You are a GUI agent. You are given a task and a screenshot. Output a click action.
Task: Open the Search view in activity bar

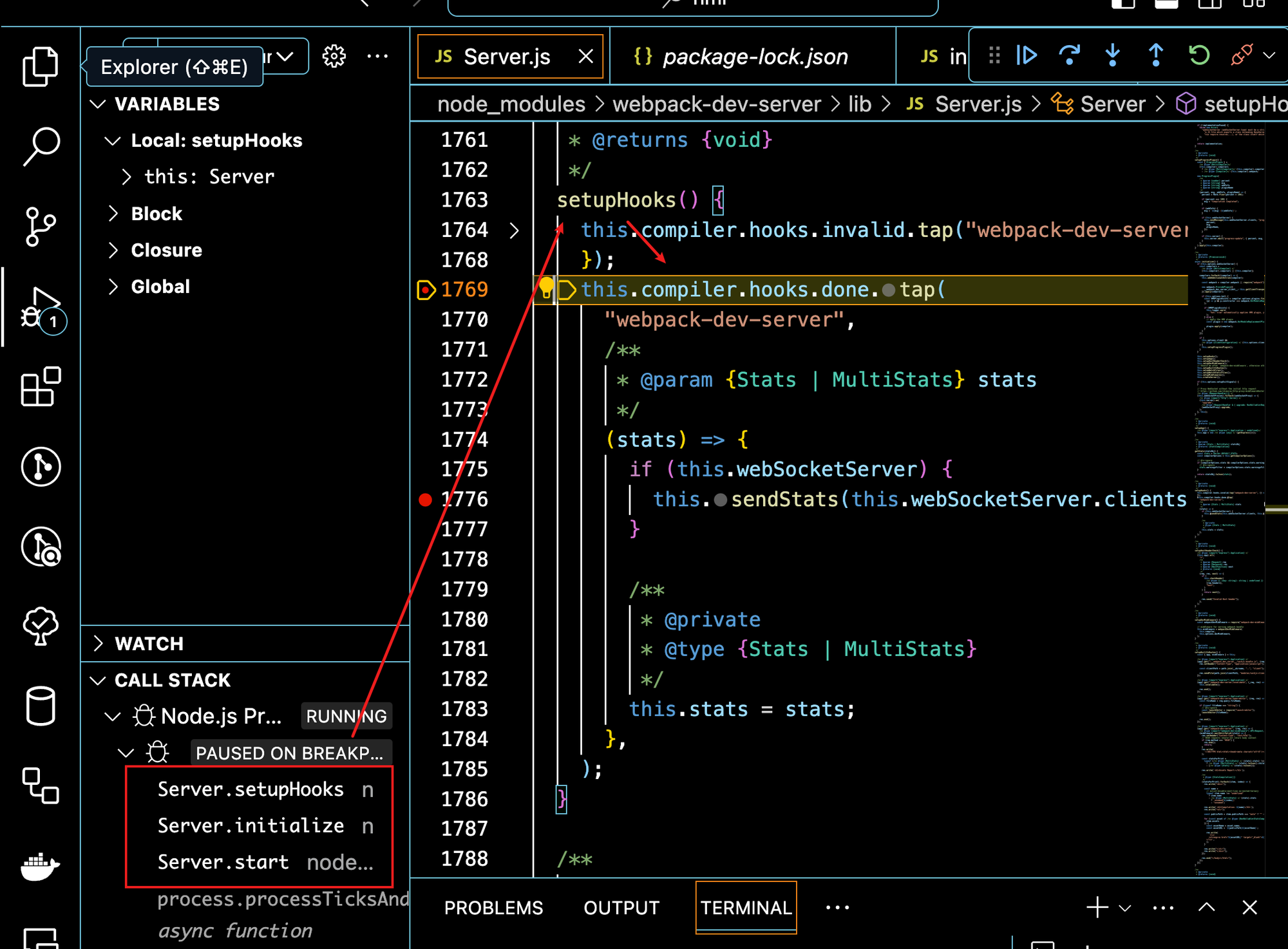click(x=41, y=146)
